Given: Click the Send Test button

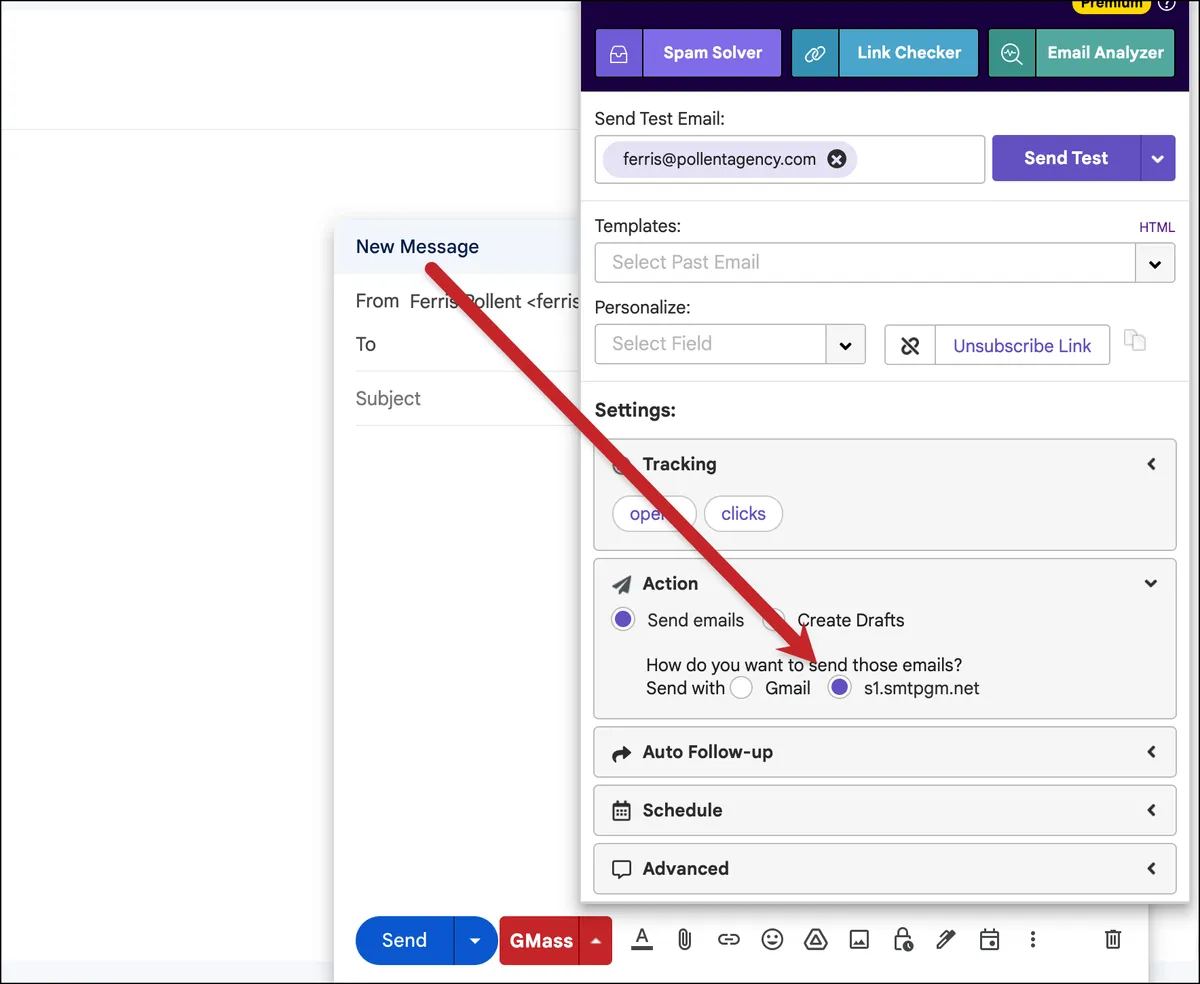Looking at the screenshot, I should 1066,158.
